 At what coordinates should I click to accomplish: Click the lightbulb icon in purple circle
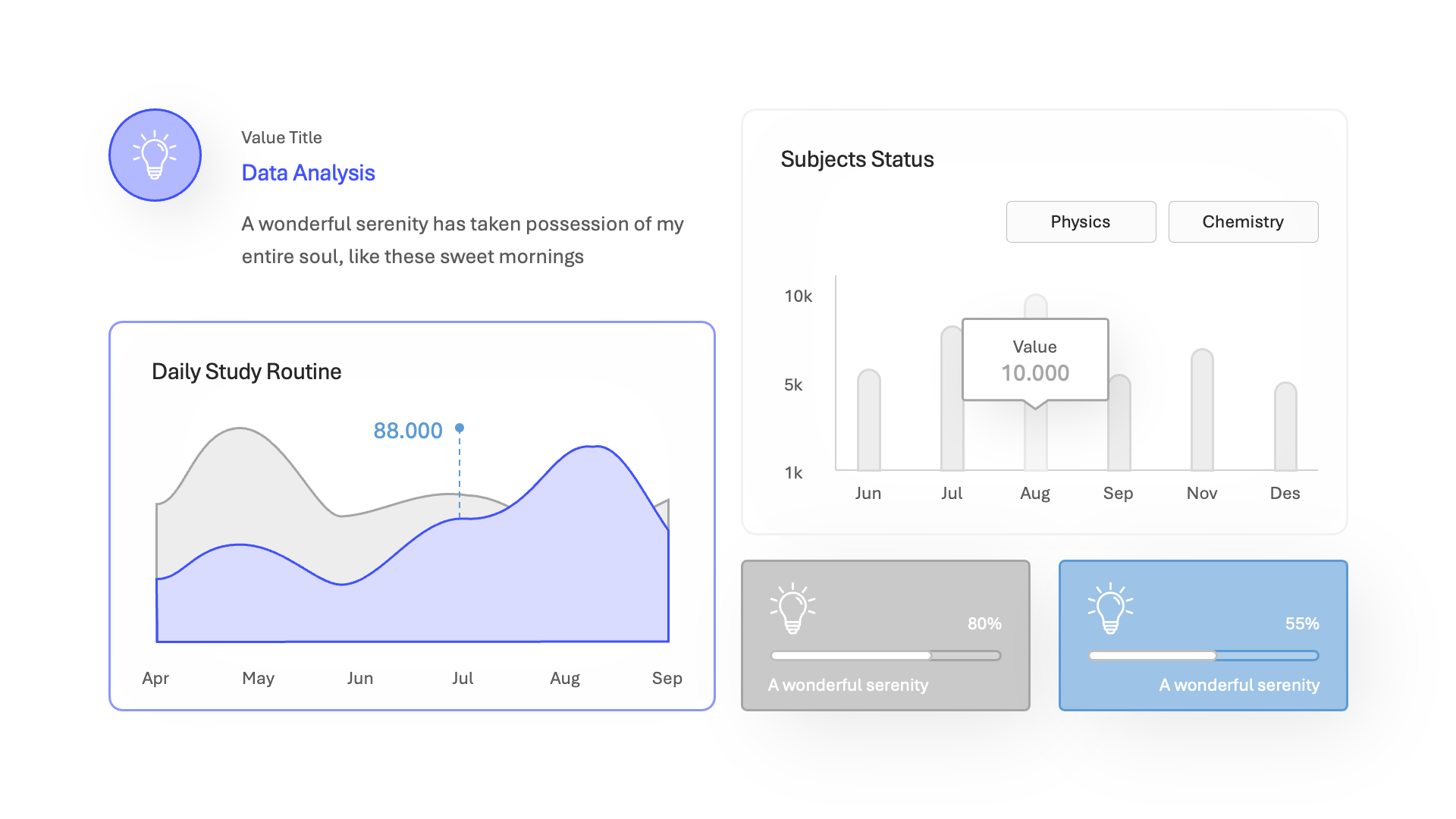[155, 155]
